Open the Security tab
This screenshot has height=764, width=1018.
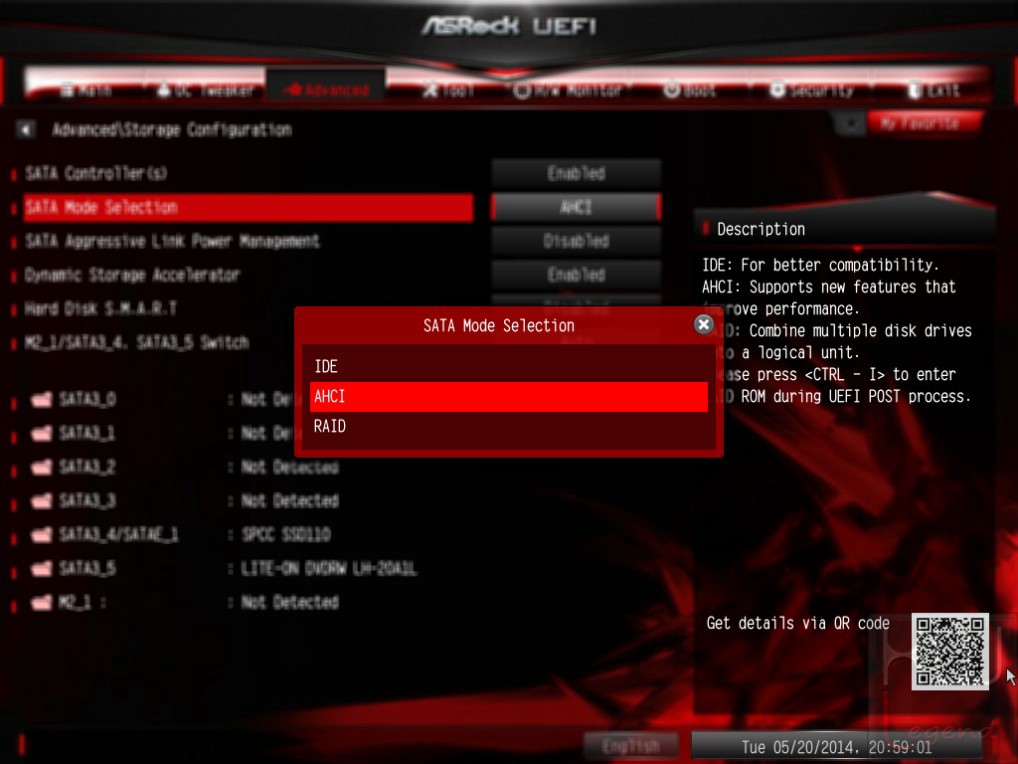[x=812, y=90]
